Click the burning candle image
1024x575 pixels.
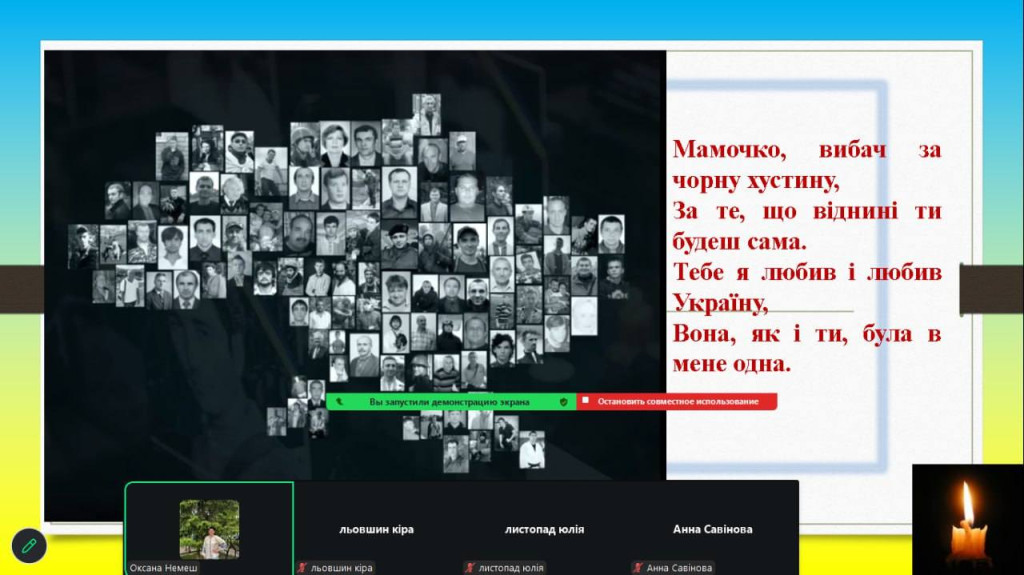tap(967, 519)
